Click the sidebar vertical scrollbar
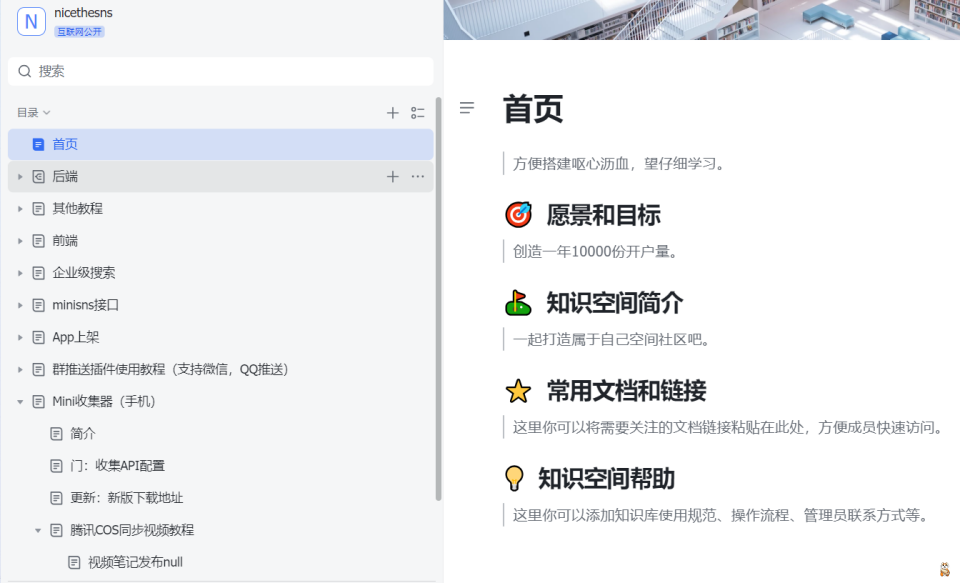 pos(438,300)
